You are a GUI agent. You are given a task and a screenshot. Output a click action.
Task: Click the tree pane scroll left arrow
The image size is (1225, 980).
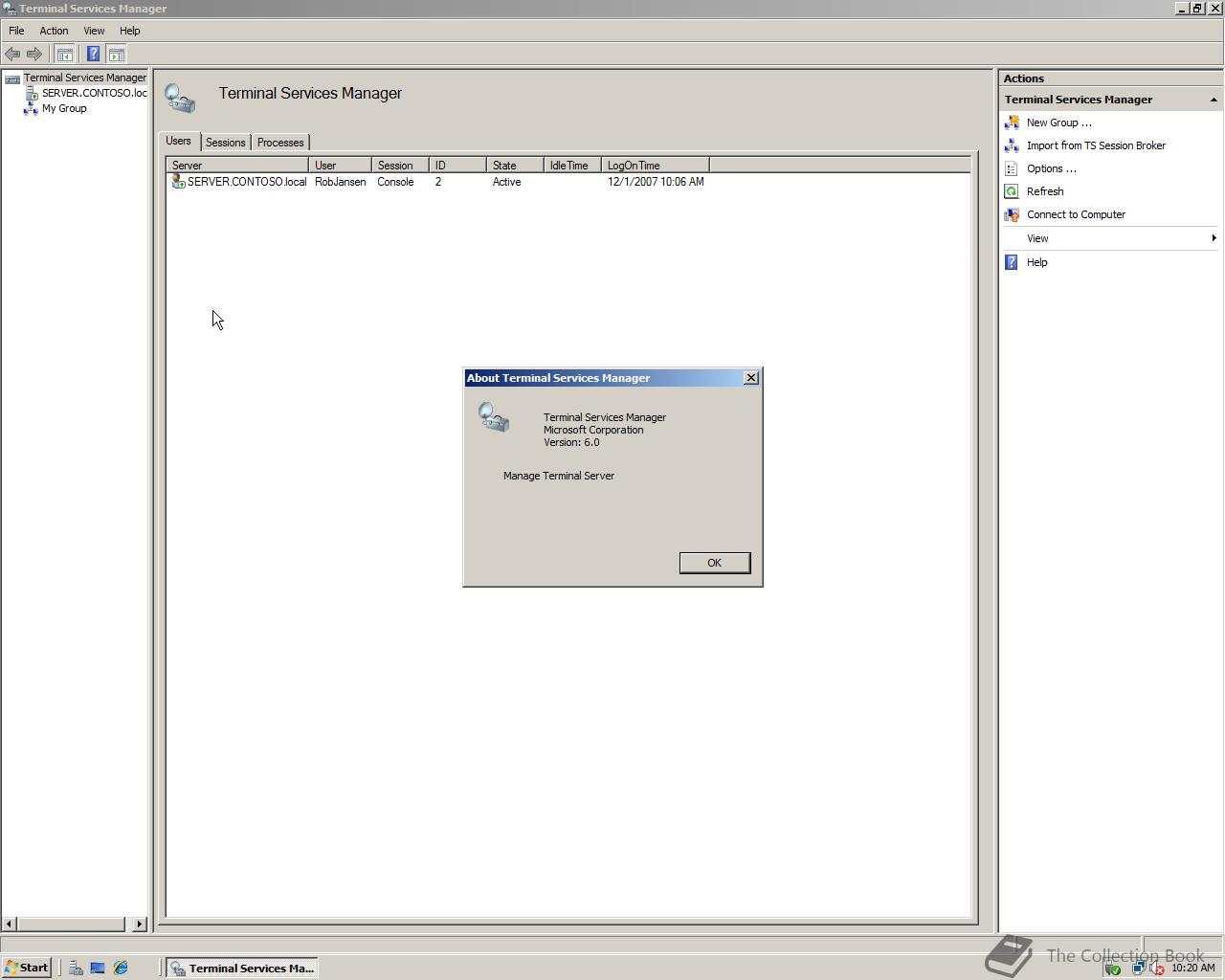[x=10, y=924]
